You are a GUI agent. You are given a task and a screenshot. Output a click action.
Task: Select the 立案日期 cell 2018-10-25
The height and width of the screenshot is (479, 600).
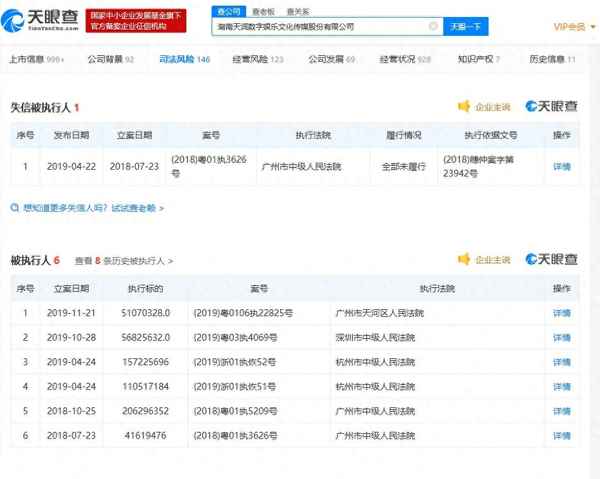(x=71, y=411)
